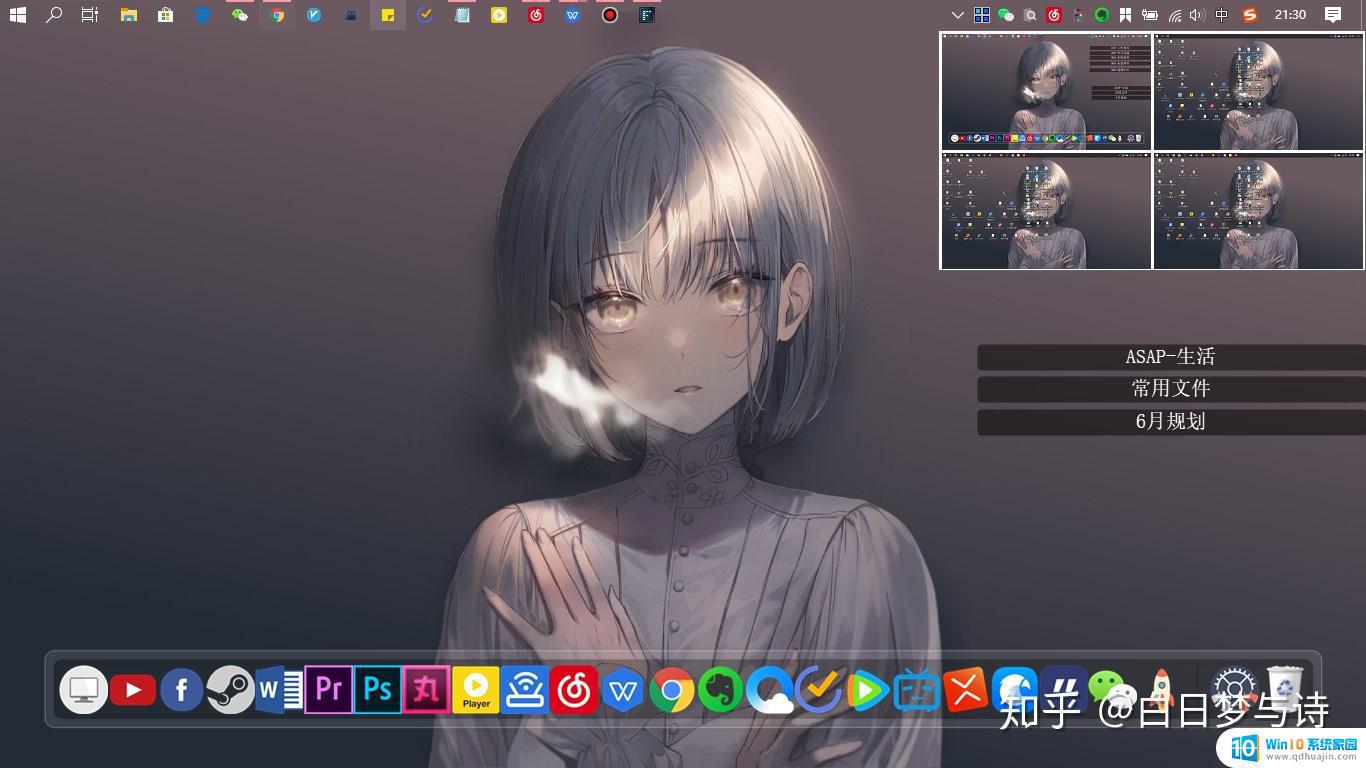The height and width of the screenshot is (768, 1366).
Task: Toggle Chinese 中 input mode indicator
Action: 1222,15
